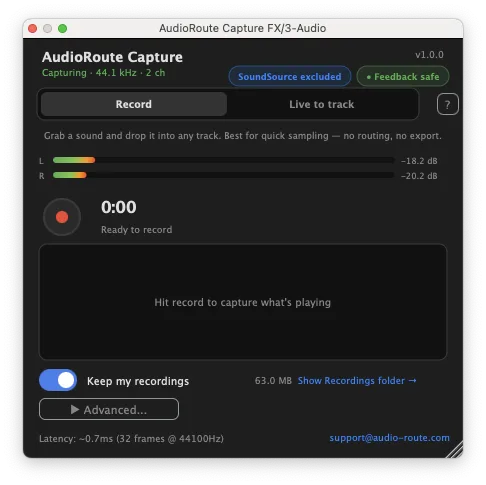Viewport: 486px width, 485px height.
Task: Start recording with the red record button
Action: 62,217
